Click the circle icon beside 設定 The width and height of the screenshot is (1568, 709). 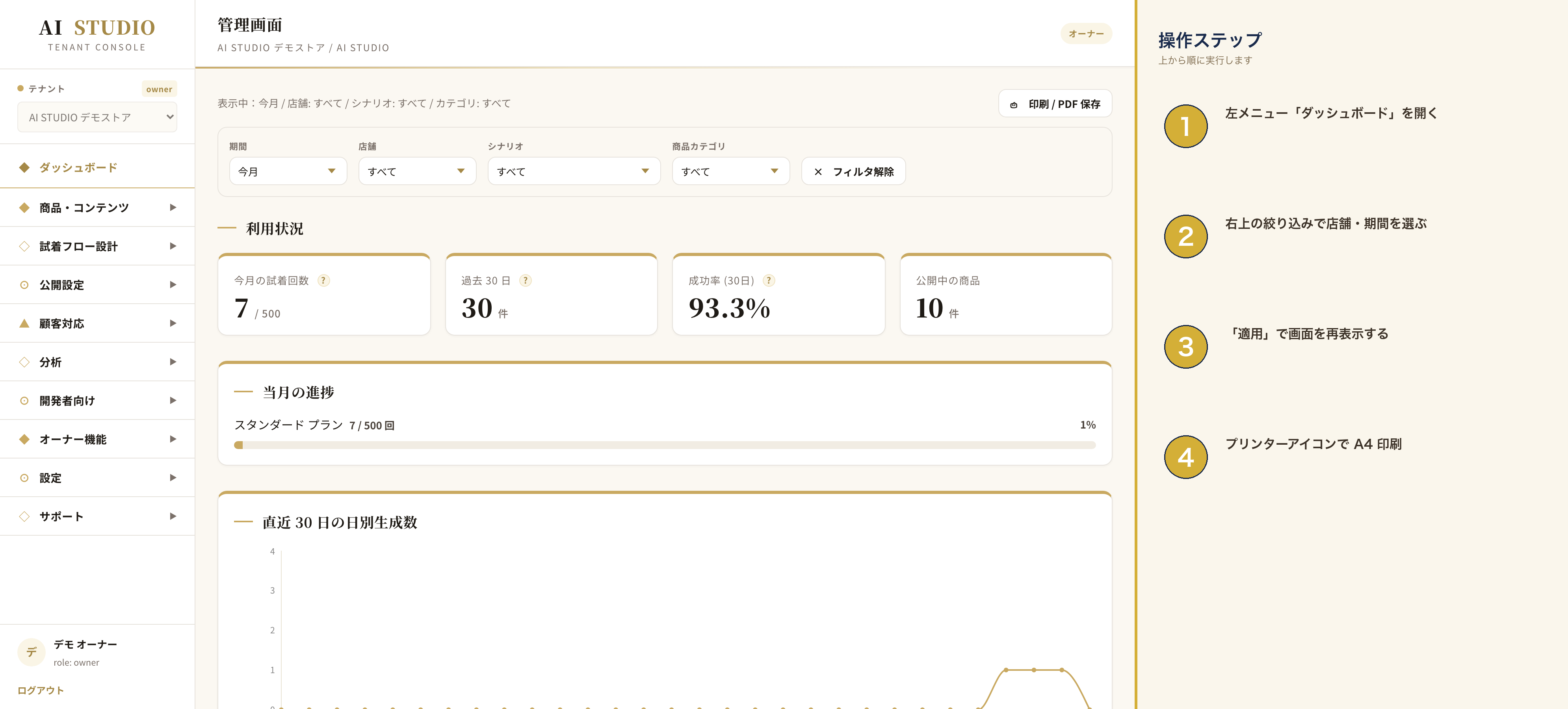coord(24,478)
